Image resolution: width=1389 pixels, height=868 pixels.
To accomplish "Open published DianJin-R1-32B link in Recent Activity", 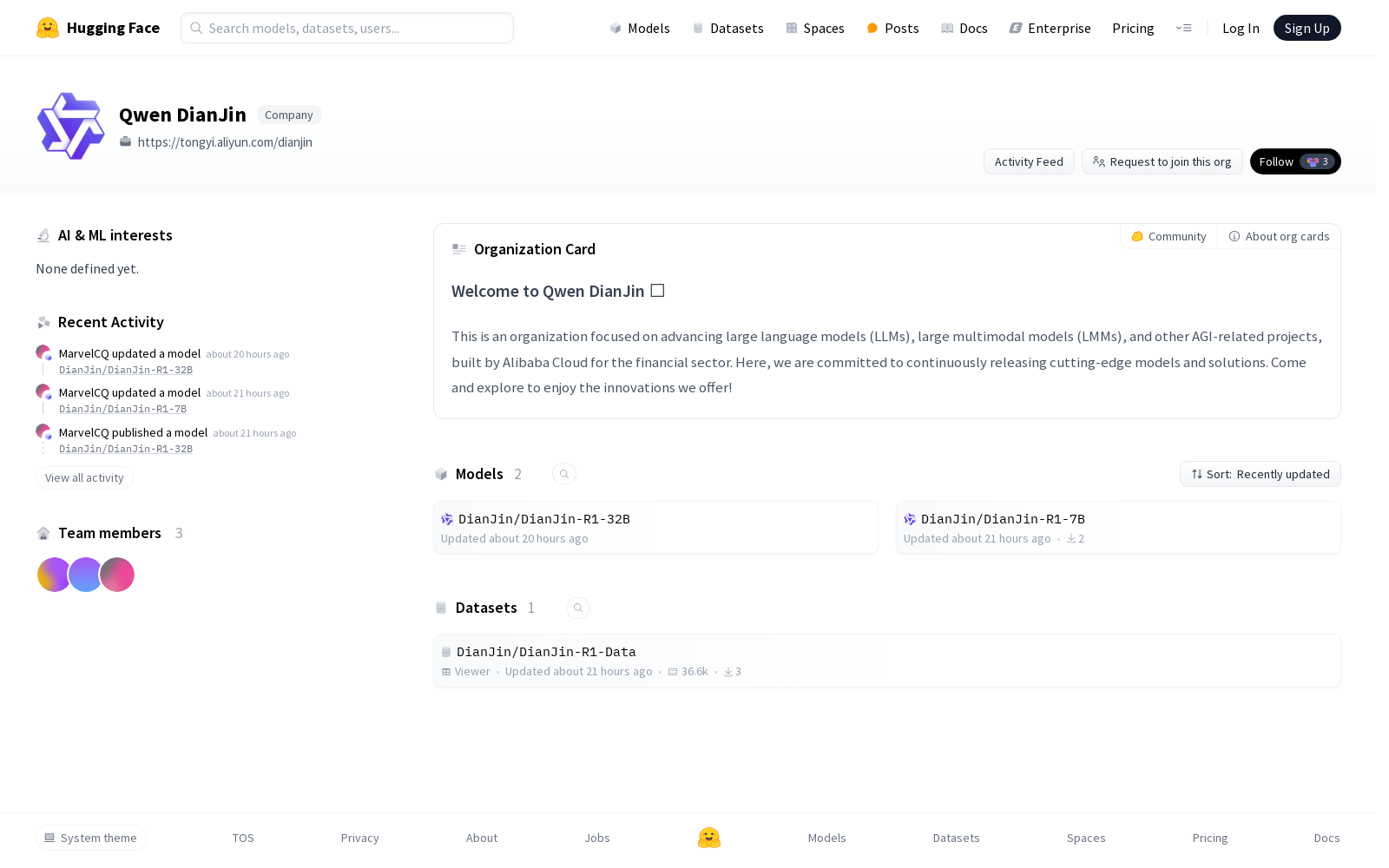I will point(126,449).
